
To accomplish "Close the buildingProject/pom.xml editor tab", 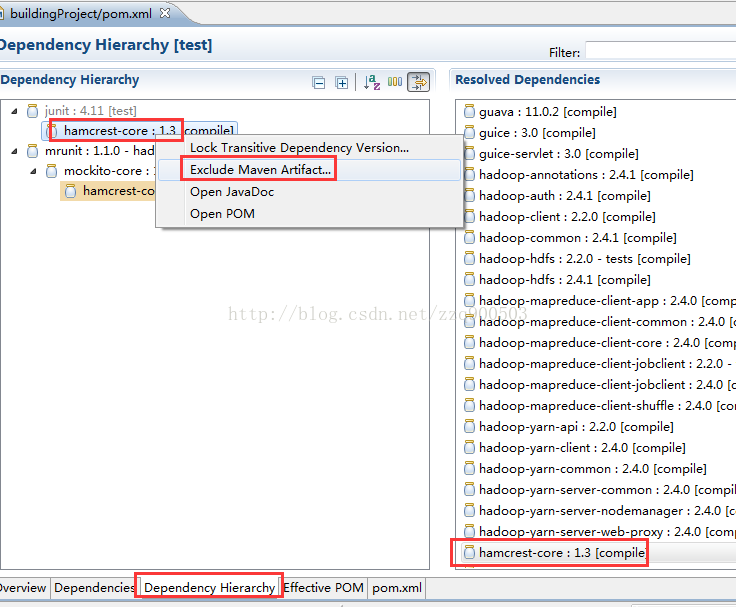I will (x=165, y=13).
